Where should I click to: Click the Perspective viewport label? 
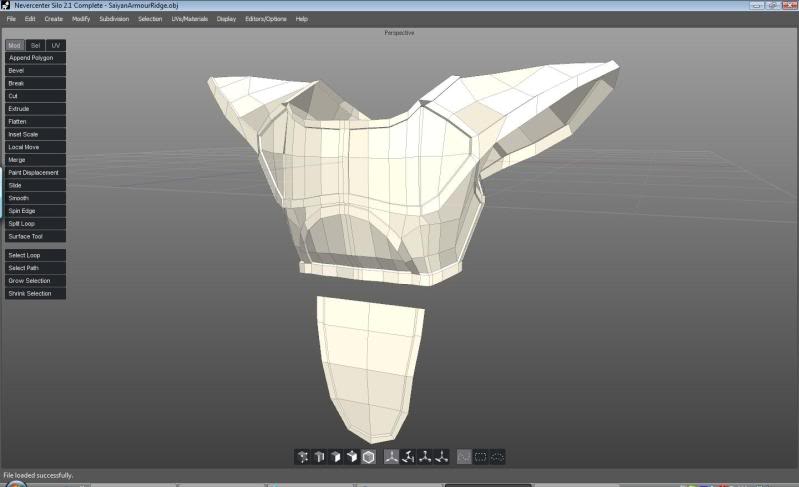(399, 33)
